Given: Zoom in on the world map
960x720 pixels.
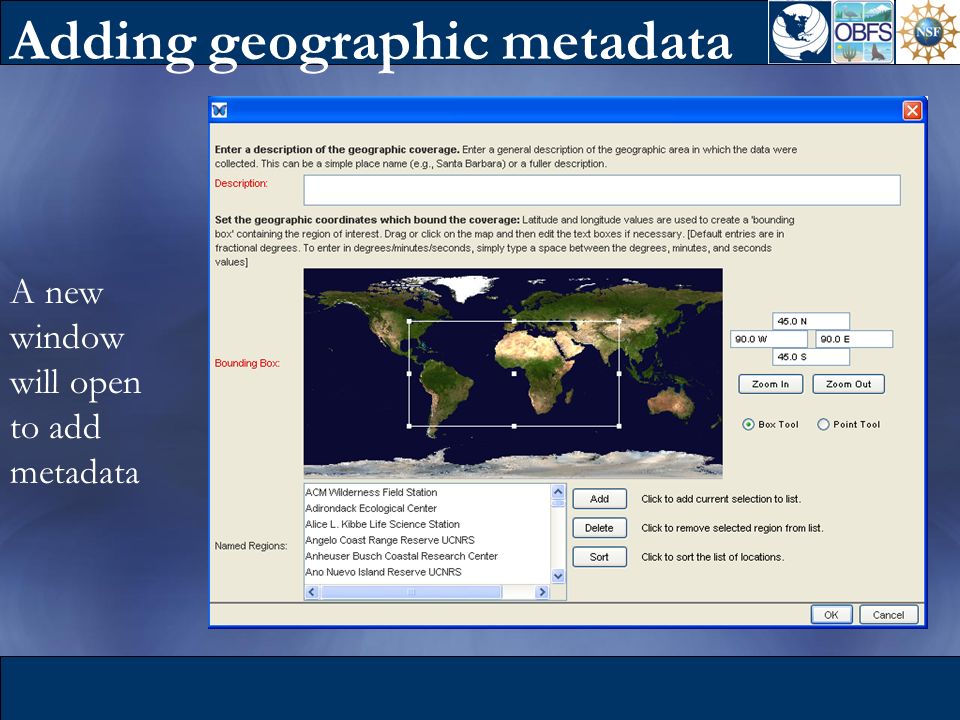Looking at the screenshot, I should coord(770,384).
